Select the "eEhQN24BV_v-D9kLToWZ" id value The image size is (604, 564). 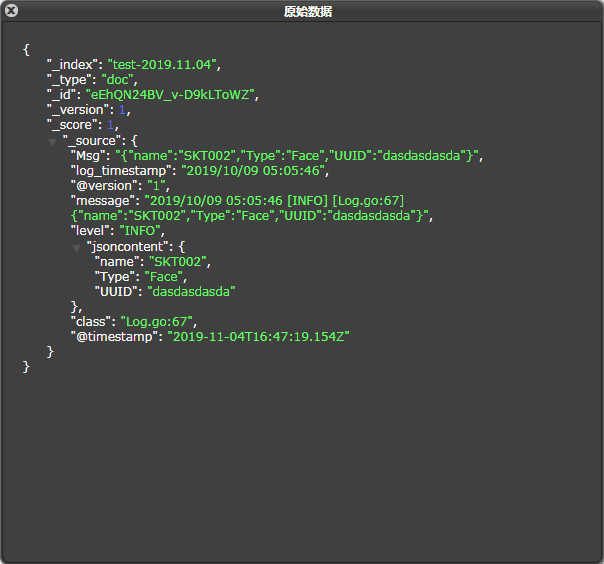coord(170,95)
